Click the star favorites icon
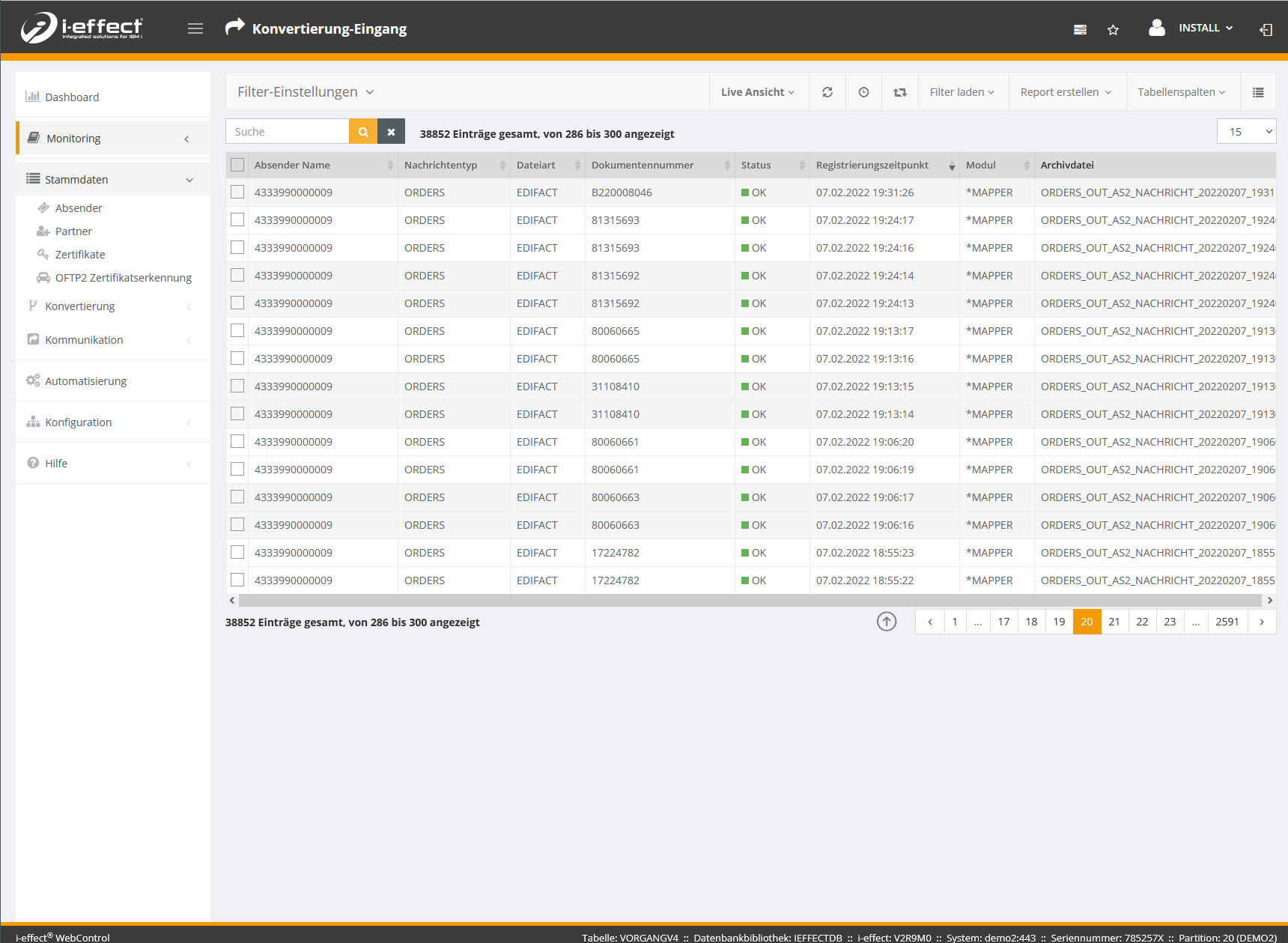 (1113, 30)
